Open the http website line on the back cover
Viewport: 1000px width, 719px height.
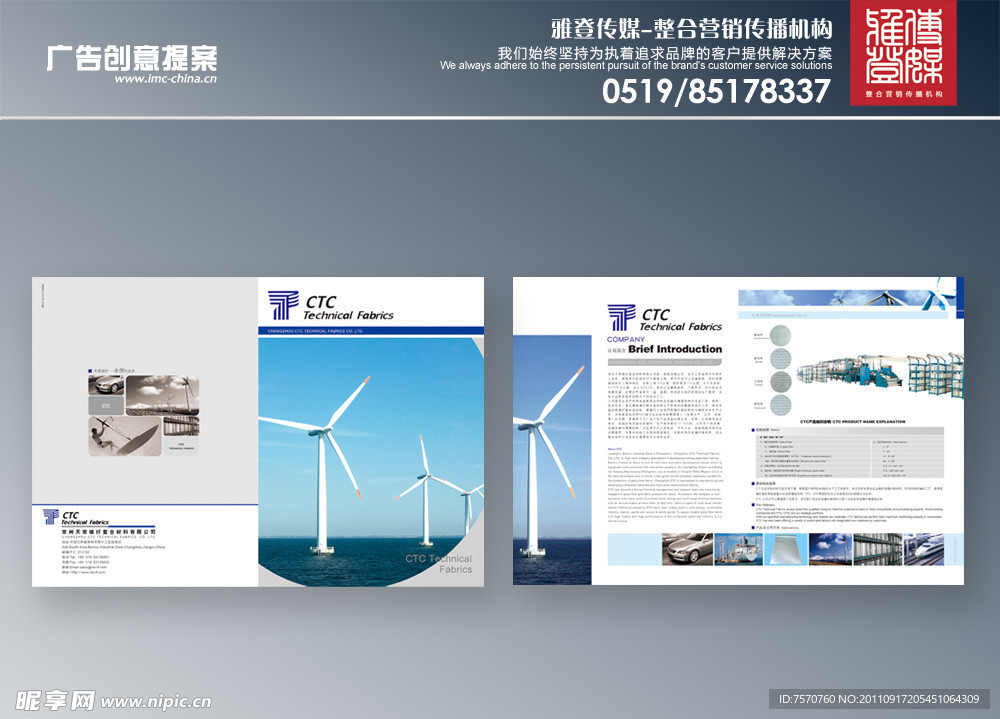point(84,572)
